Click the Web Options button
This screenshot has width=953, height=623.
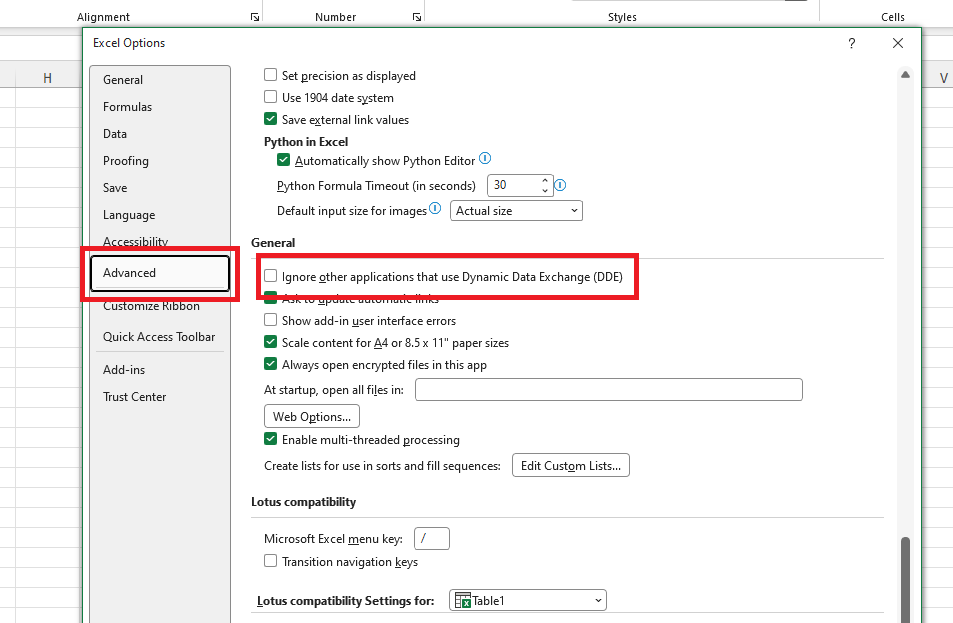[312, 416]
